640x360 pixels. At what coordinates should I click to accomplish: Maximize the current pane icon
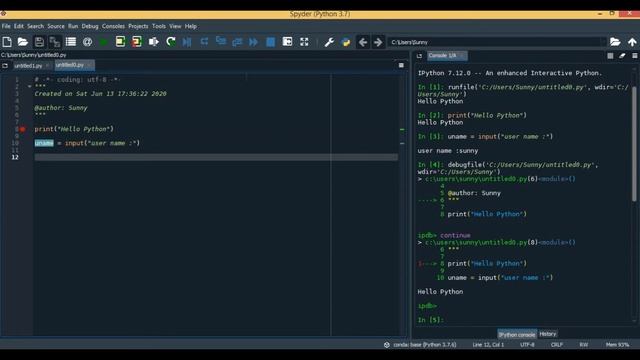tap(287, 42)
